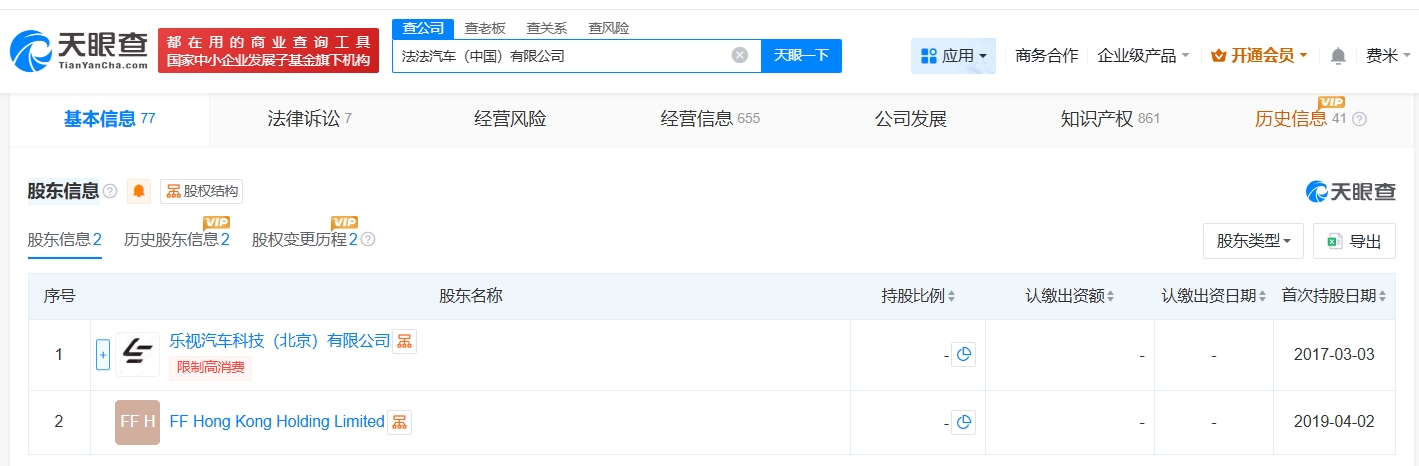The width and height of the screenshot is (1419, 466).
Task: Open the equity structure icon for 乐视汽车科技
Action: [x=404, y=341]
